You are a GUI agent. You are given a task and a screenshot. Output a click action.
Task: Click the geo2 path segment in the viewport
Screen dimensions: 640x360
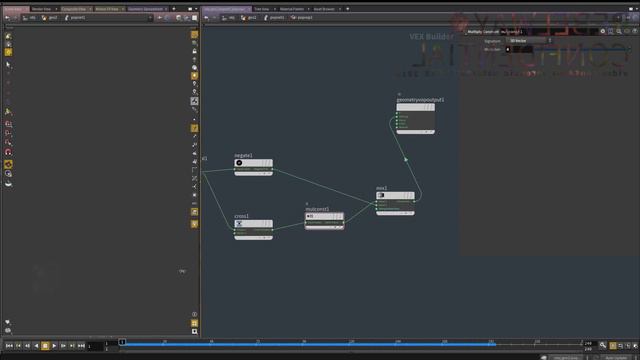click(49, 18)
